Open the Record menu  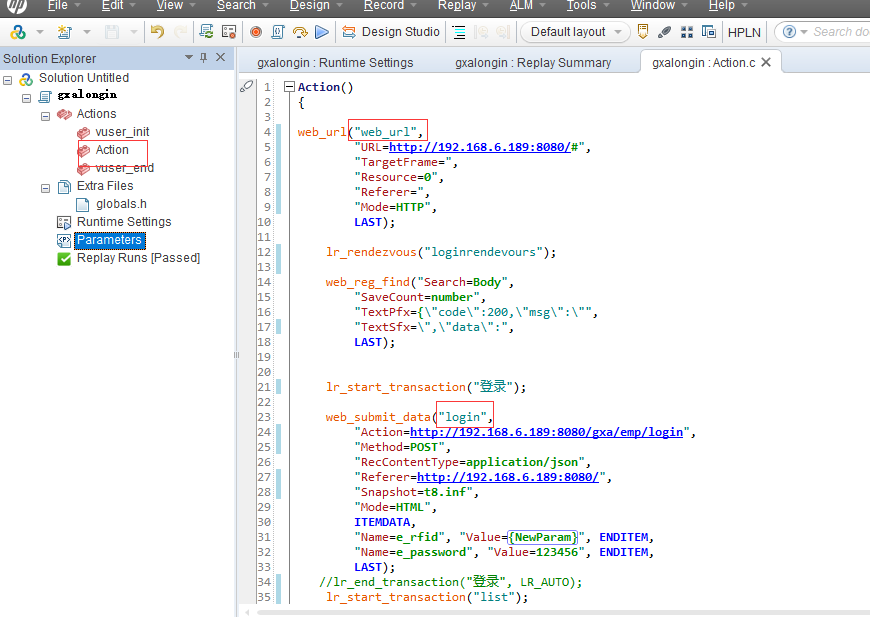[384, 6]
